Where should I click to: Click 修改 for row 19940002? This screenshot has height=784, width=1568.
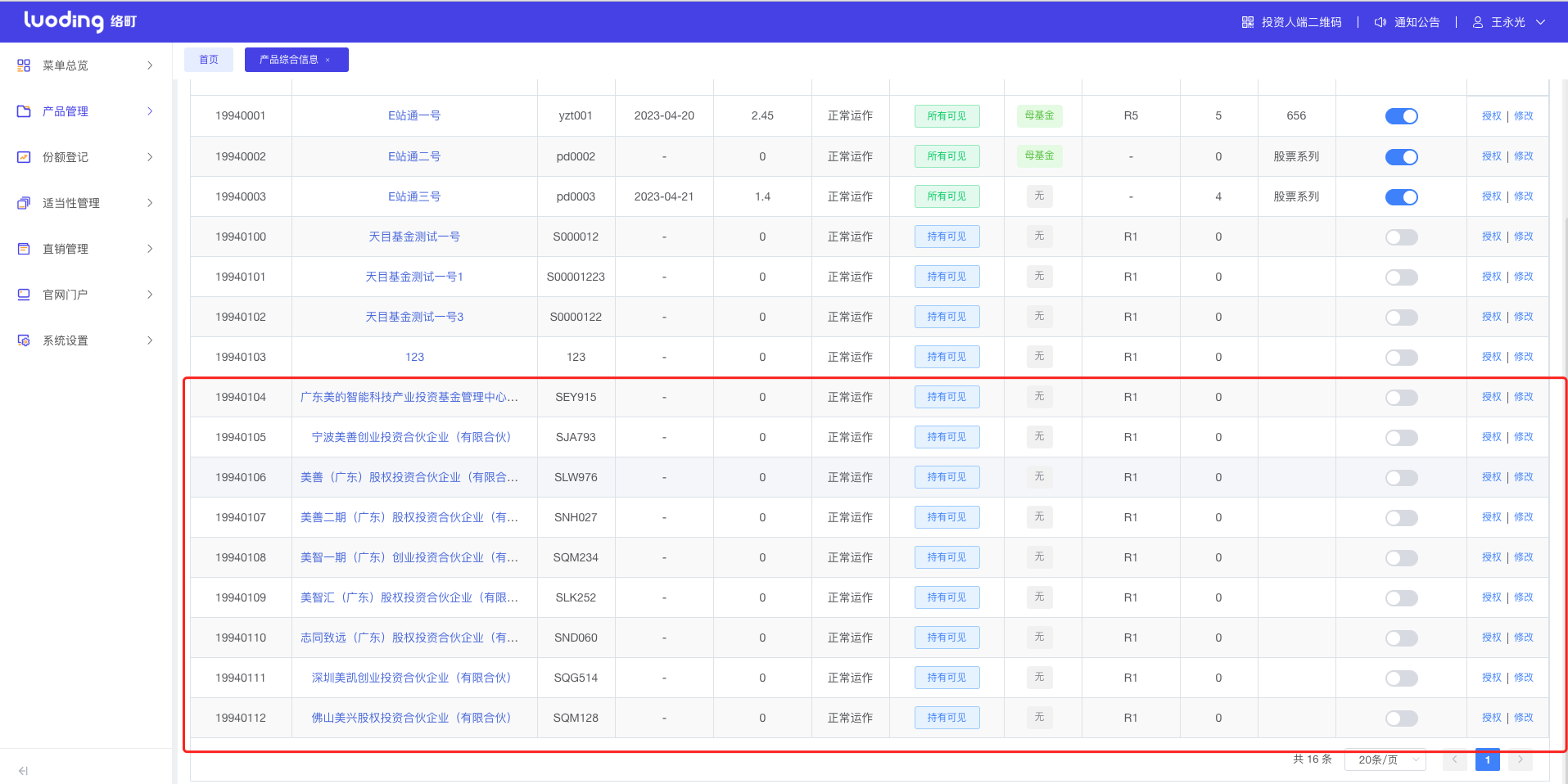(1524, 156)
